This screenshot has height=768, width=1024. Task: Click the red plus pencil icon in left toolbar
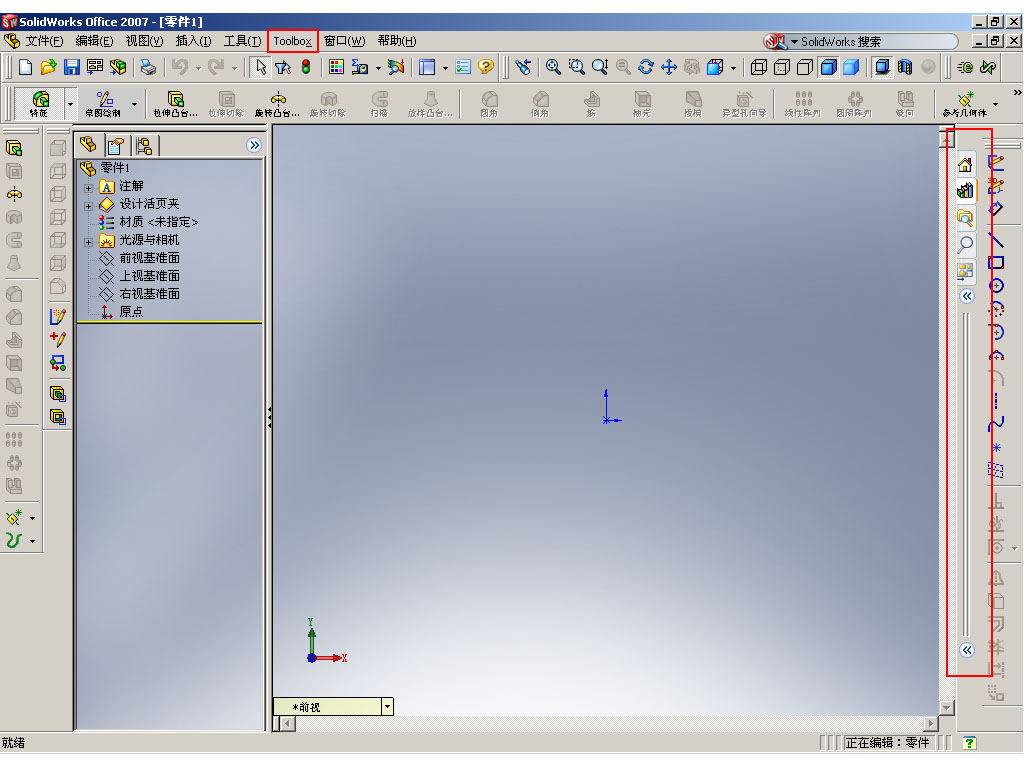(x=57, y=339)
